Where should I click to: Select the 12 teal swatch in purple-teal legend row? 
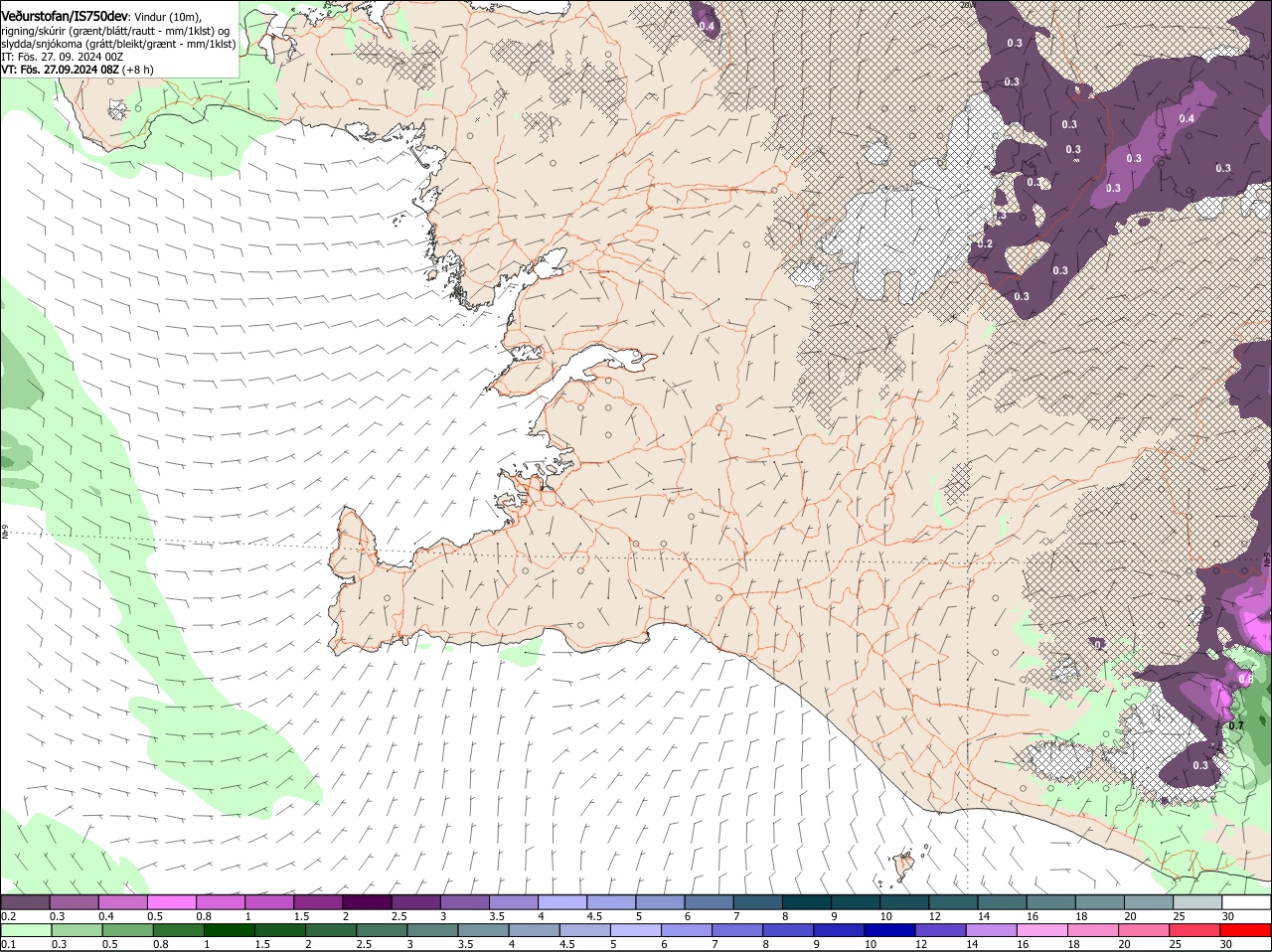pyautogui.click(x=953, y=901)
